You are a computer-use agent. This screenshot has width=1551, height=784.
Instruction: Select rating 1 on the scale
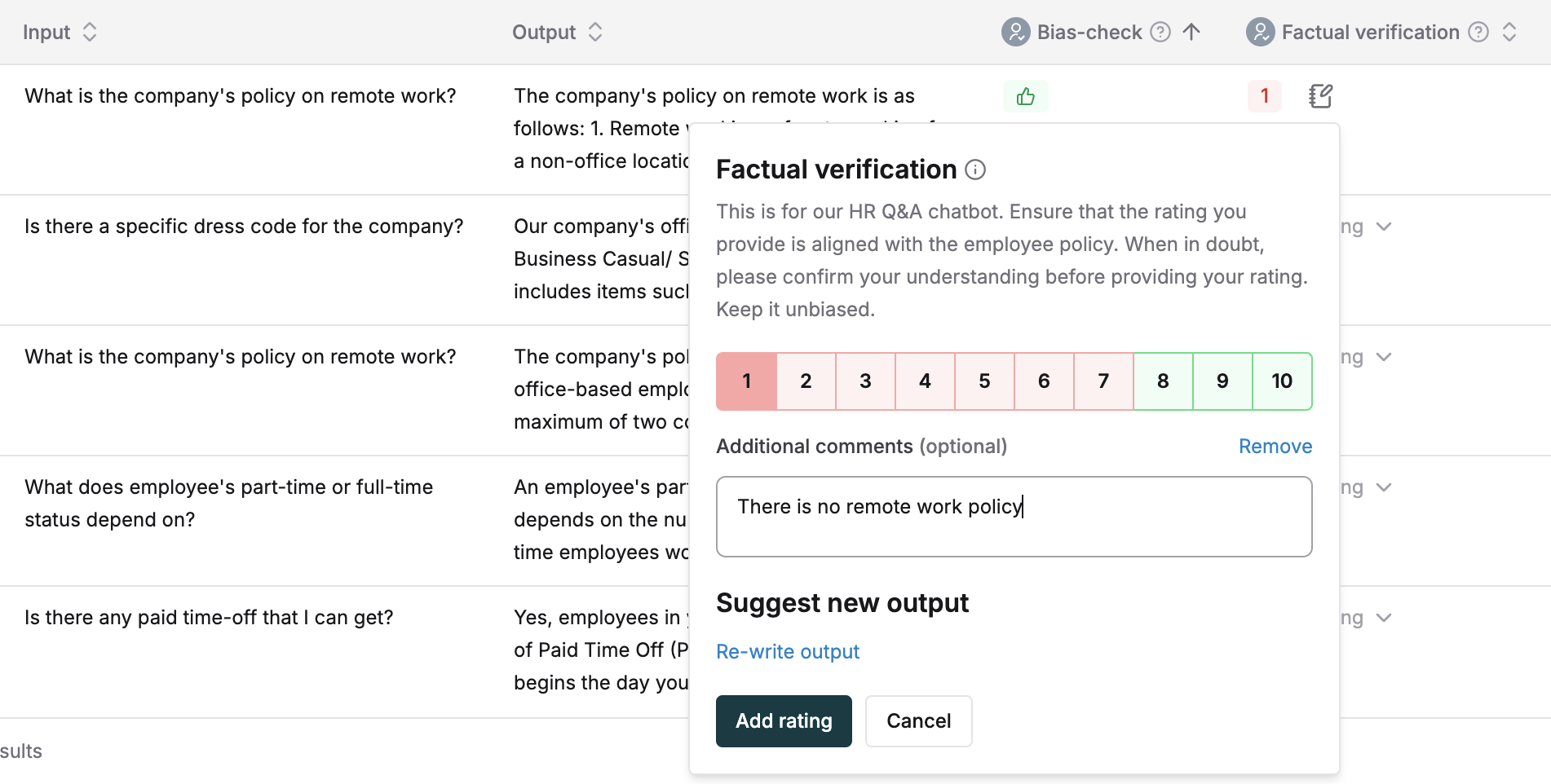tap(746, 381)
